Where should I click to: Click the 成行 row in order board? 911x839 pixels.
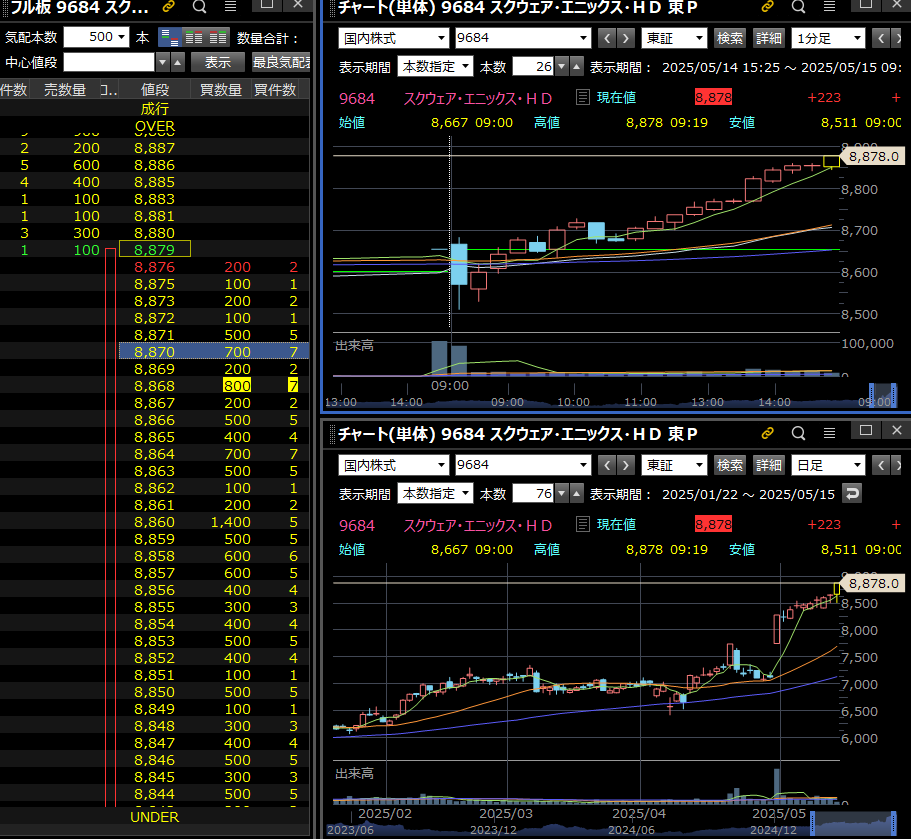155,109
